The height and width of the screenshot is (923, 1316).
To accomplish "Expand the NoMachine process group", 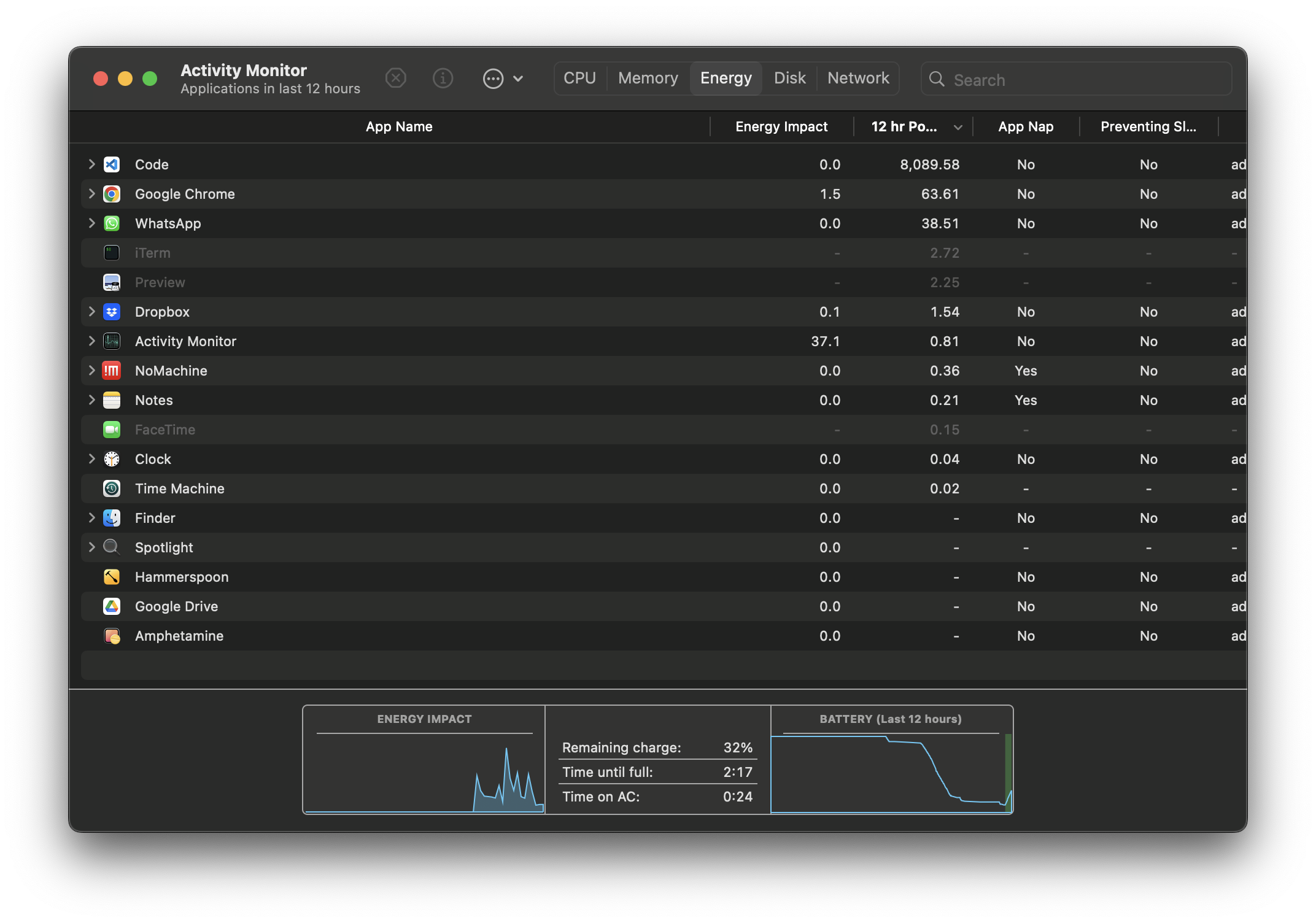I will pyautogui.click(x=91, y=370).
